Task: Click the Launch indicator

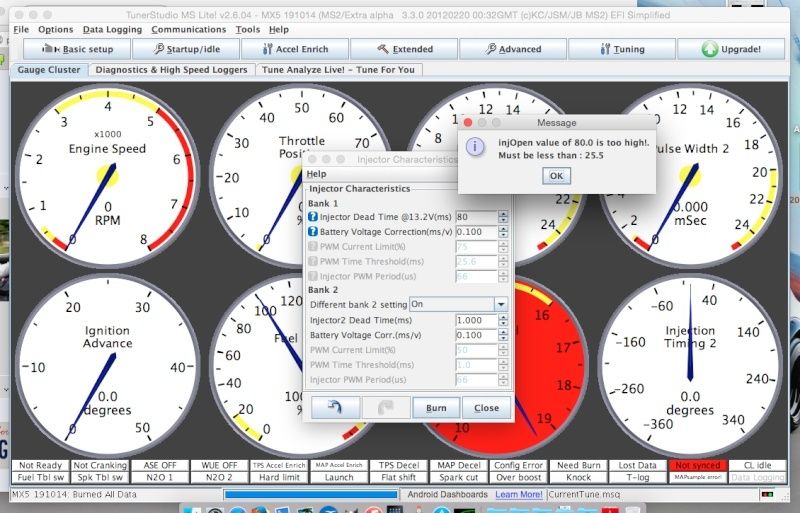Action: (x=339, y=477)
